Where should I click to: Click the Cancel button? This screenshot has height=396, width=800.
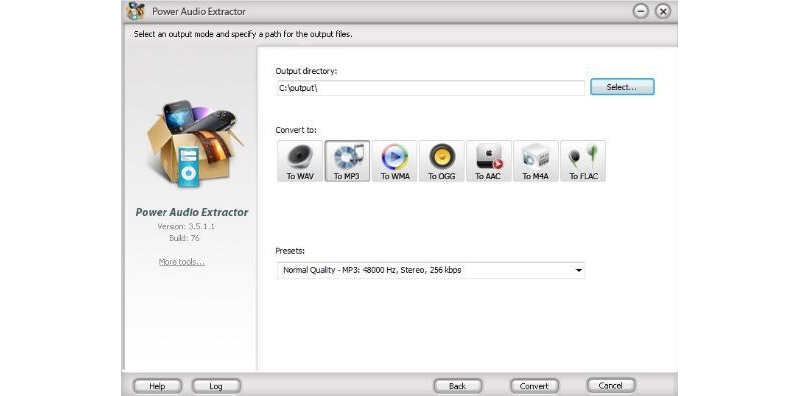pos(611,386)
